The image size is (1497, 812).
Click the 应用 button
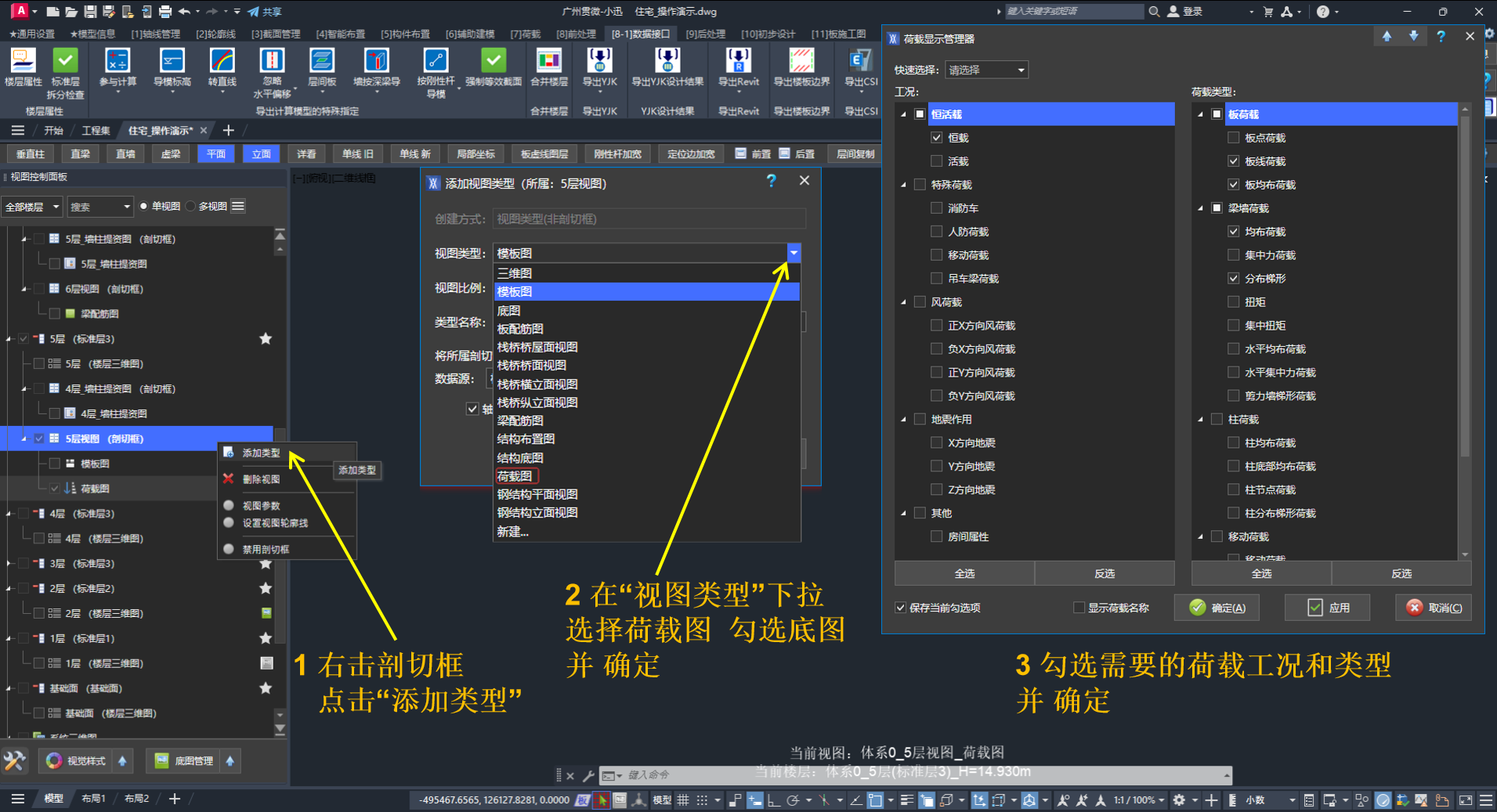pyautogui.click(x=1328, y=608)
